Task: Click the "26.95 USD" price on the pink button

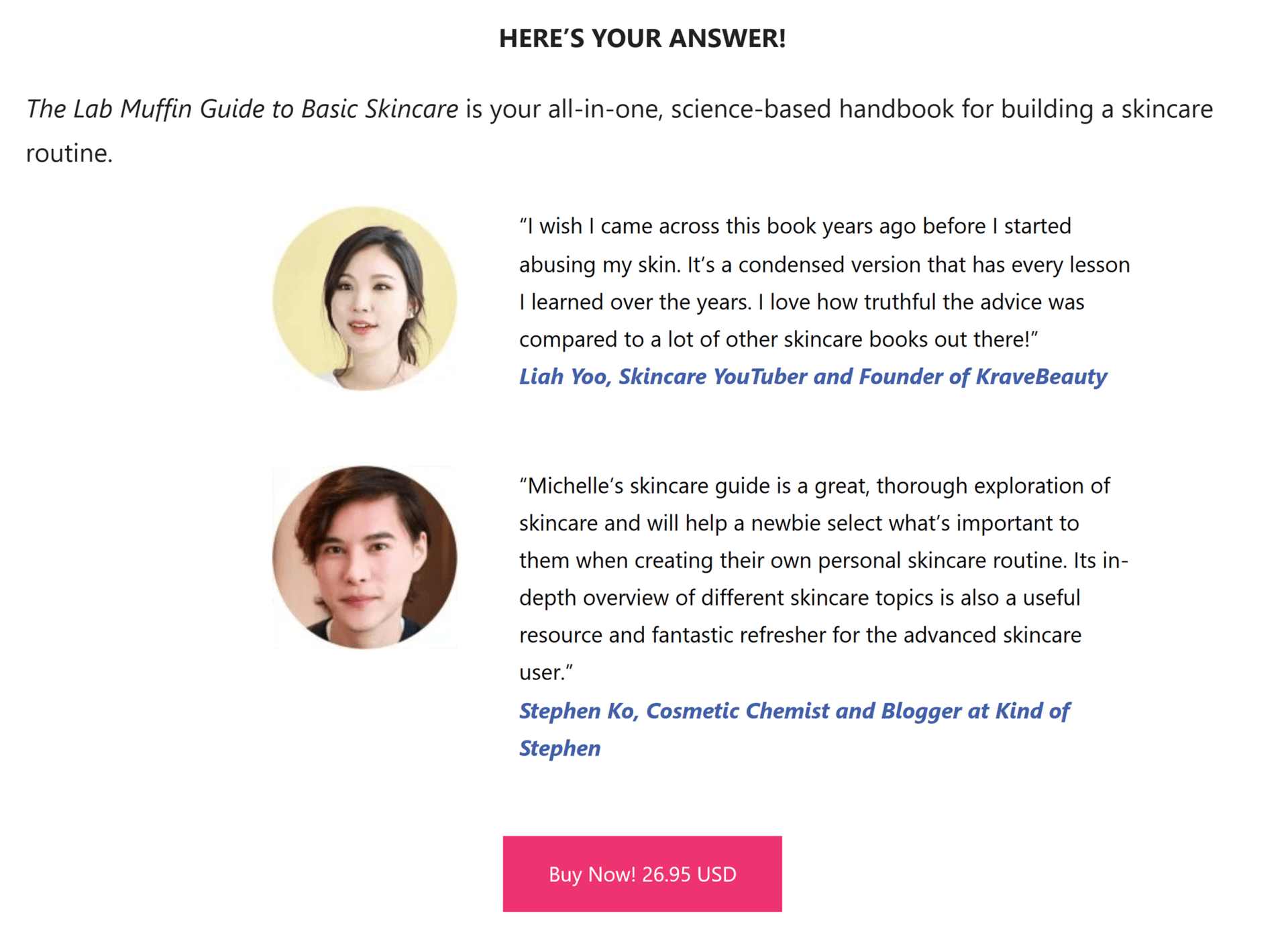Action: [689, 875]
